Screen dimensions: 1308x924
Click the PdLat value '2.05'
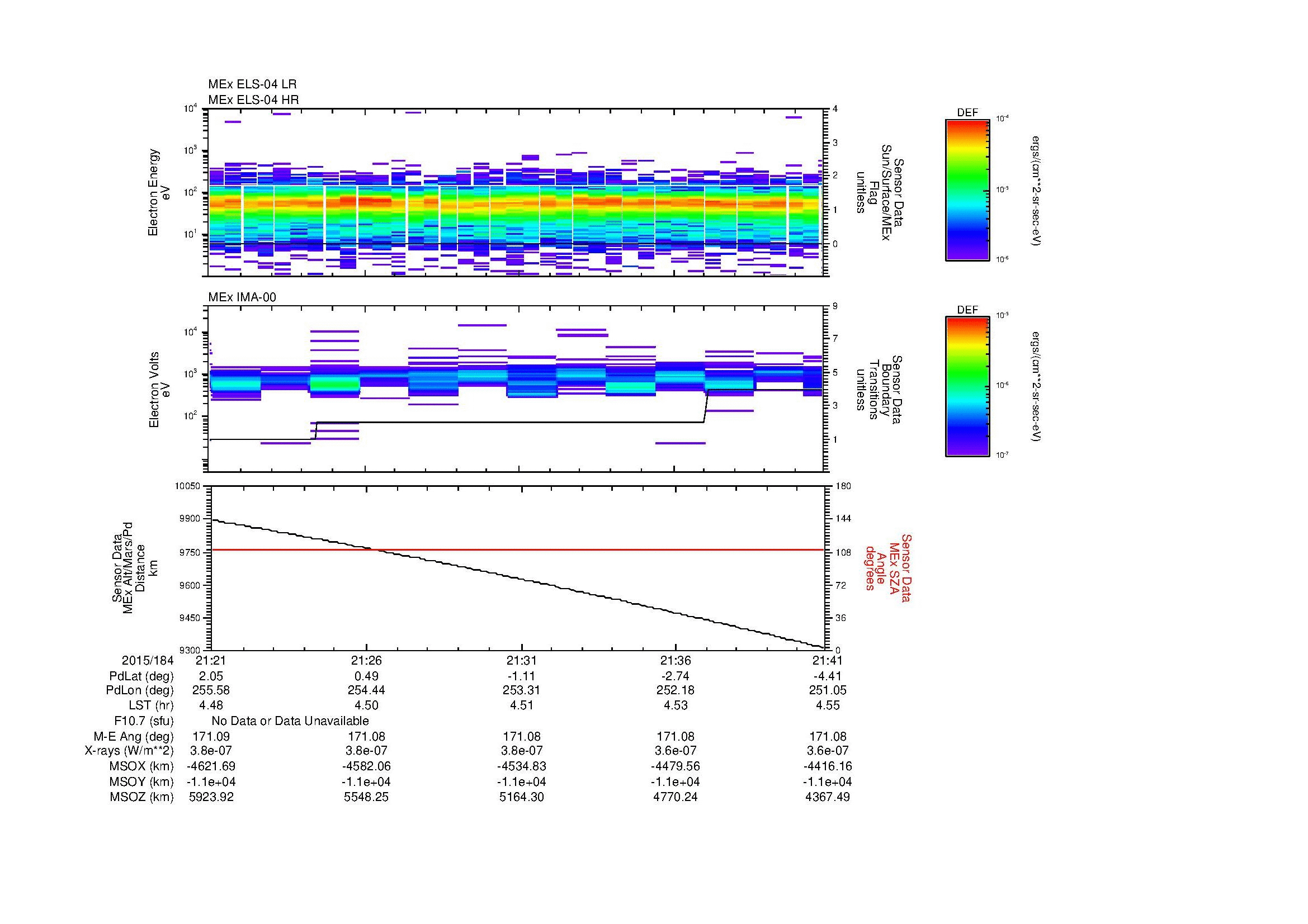click(x=211, y=676)
